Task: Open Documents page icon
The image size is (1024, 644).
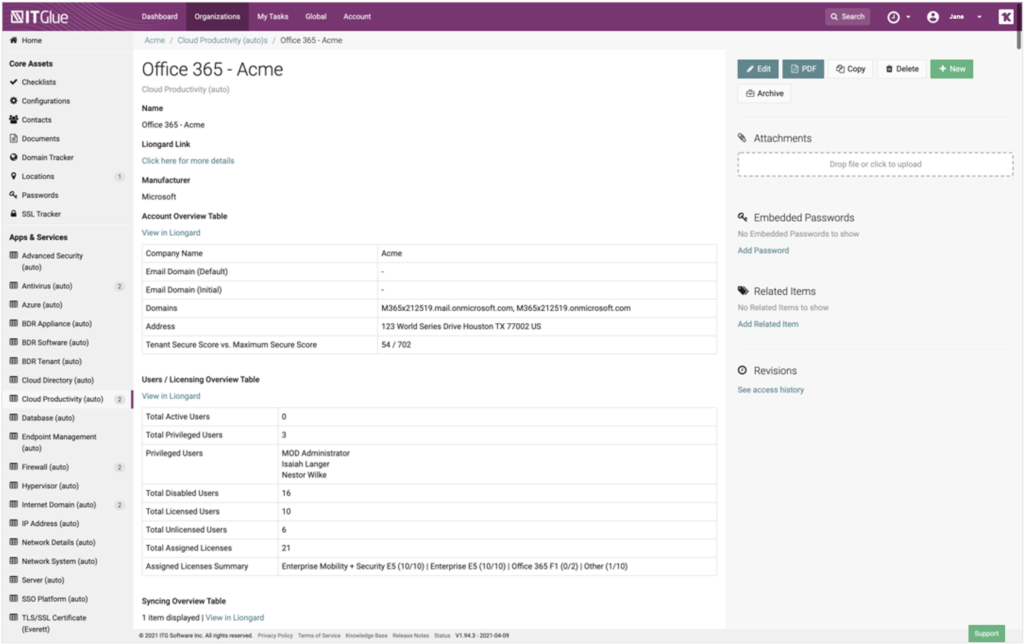Action: click(x=13, y=138)
